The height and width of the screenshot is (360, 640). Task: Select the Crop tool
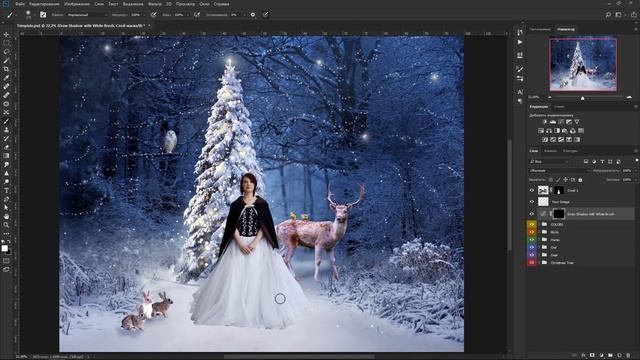point(6,69)
